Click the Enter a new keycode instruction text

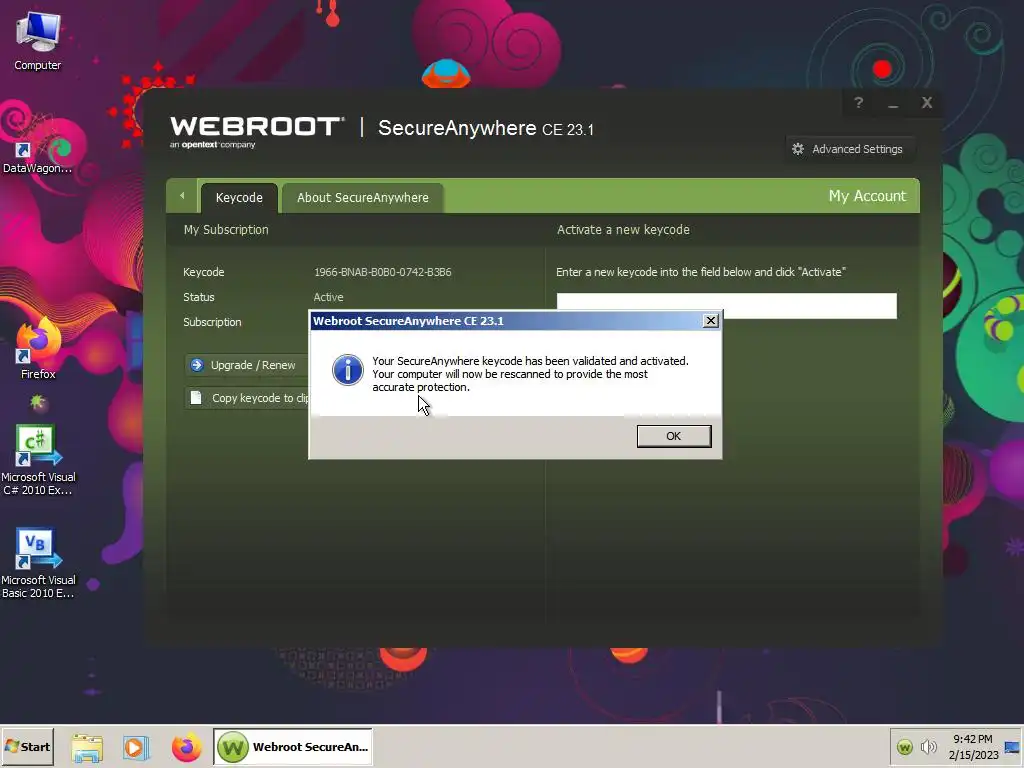pos(701,272)
